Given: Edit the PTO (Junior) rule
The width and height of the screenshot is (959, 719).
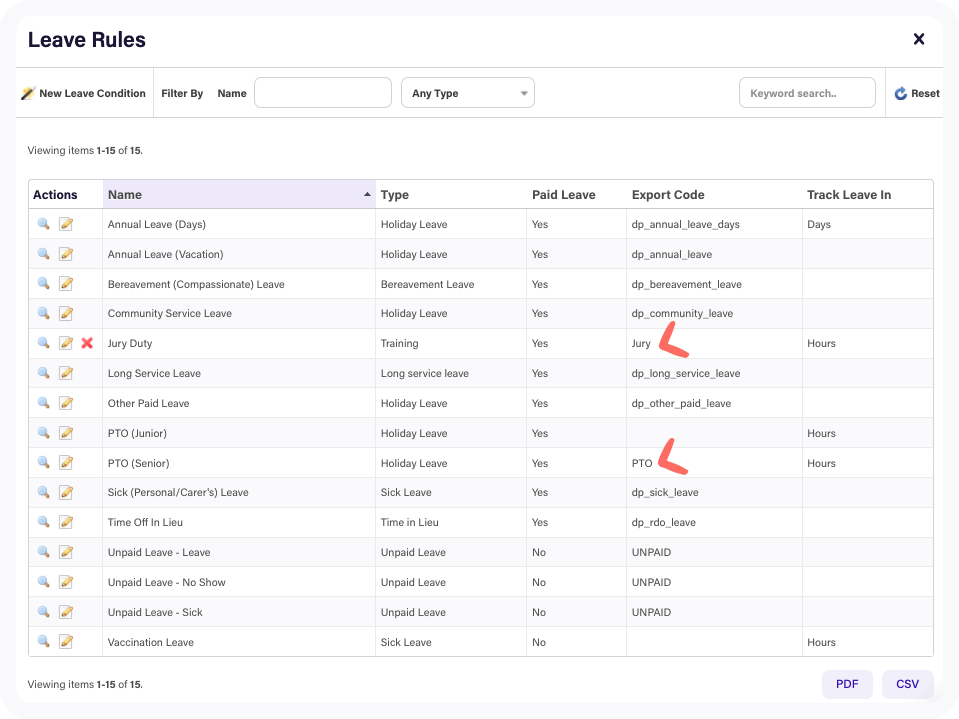Looking at the screenshot, I should pos(66,433).
